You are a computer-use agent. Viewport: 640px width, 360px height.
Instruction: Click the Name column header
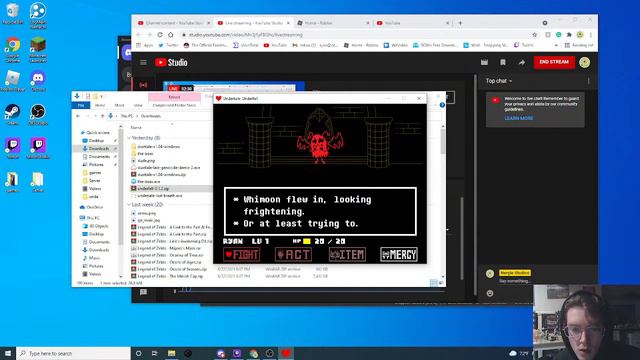(x=136, y=128)
